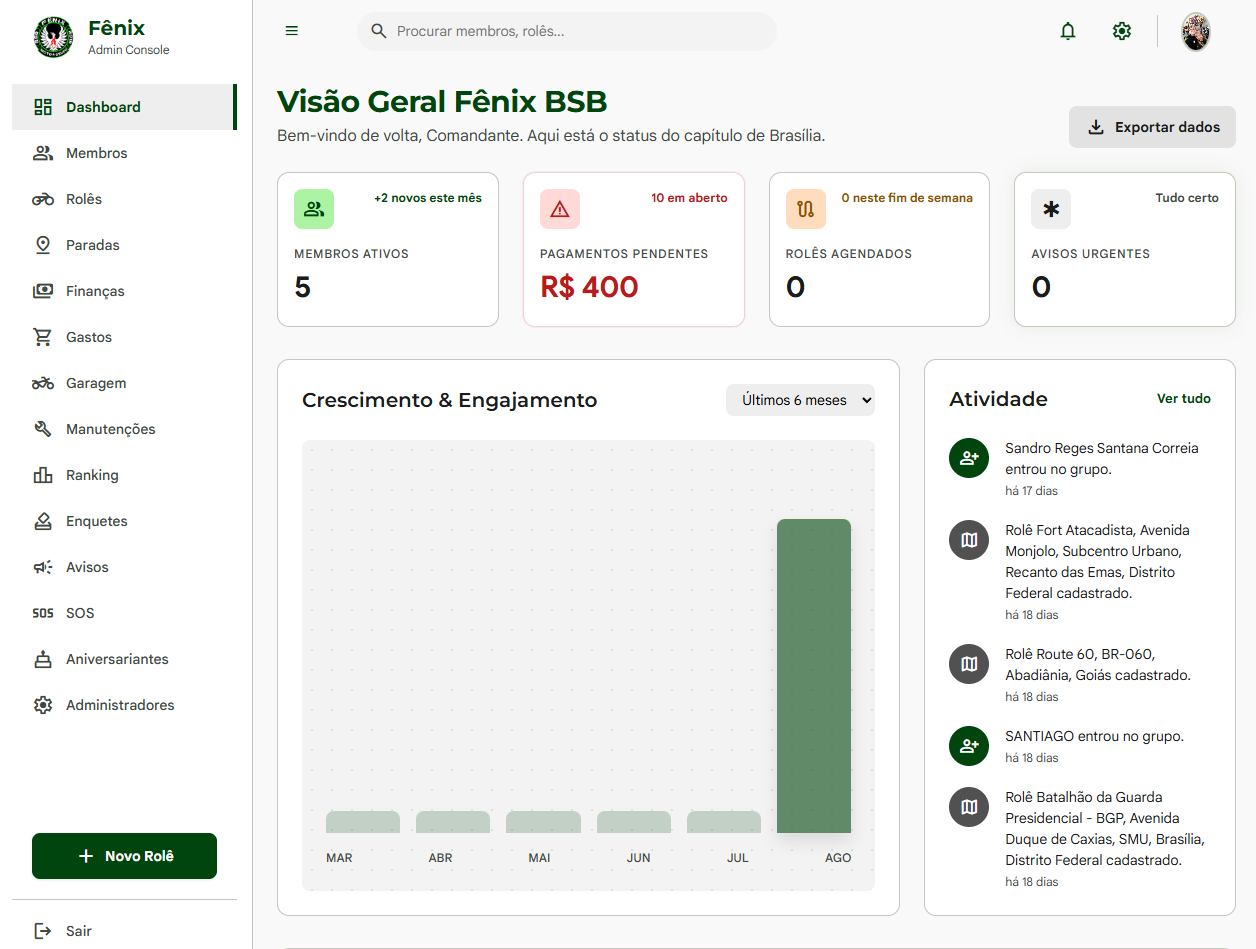1256x949 pixels.
Task: Click the +2 novos este mês badge
Action: (x=428, y=198)
